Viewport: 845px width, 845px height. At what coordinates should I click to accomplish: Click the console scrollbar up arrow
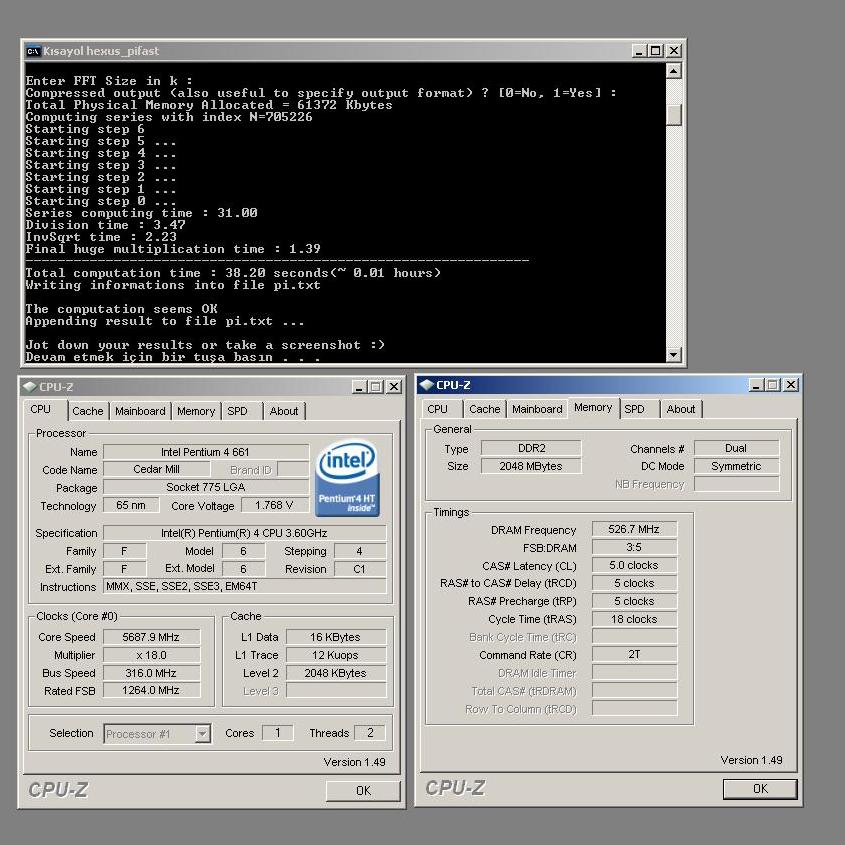pos(674,71)
